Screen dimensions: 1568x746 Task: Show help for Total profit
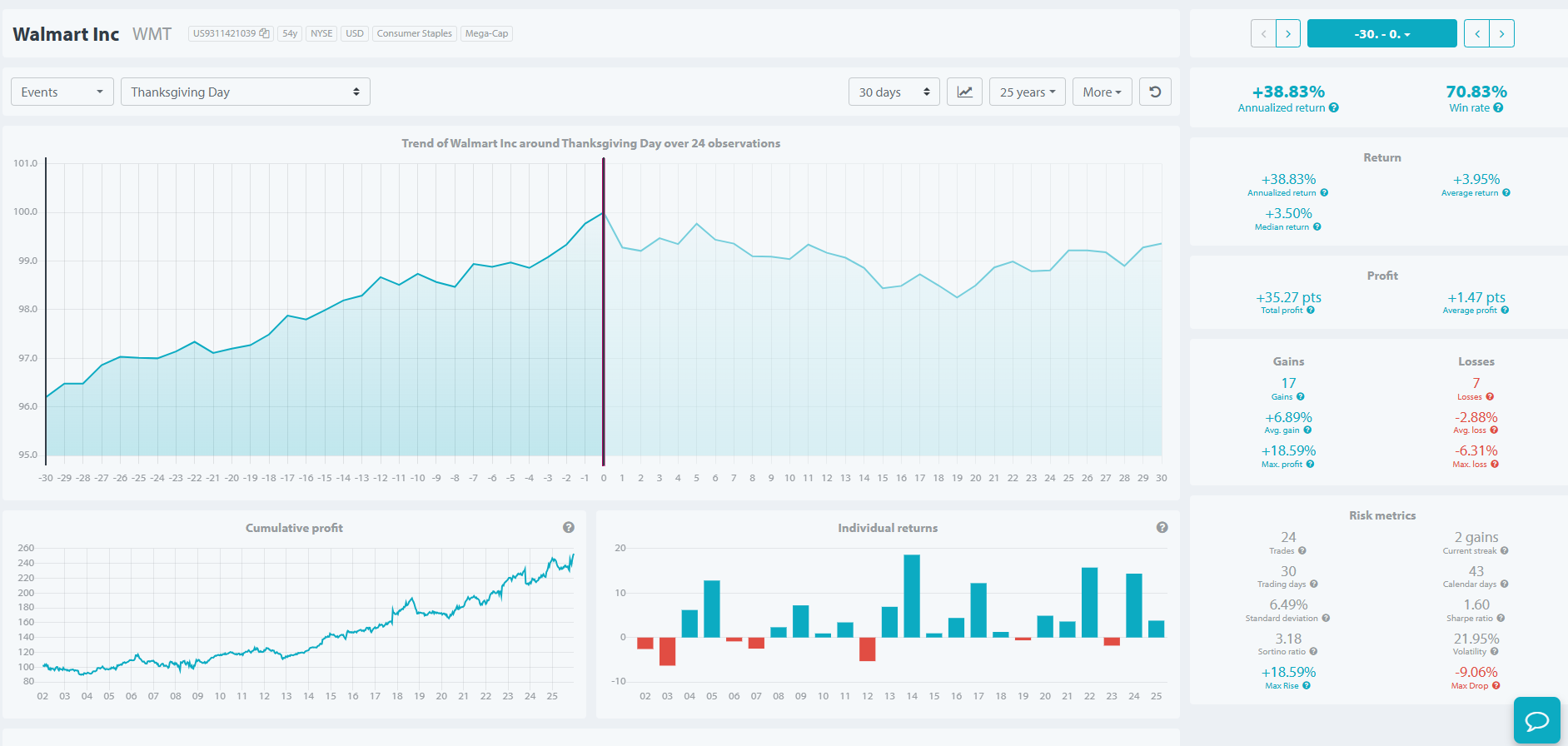pos(1311,311)
